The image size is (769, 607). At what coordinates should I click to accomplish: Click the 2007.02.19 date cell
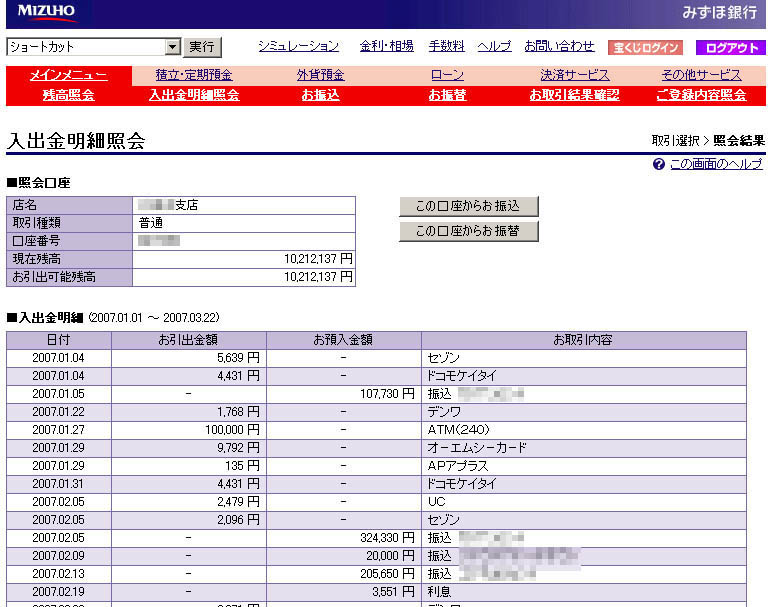coord(58,592)
